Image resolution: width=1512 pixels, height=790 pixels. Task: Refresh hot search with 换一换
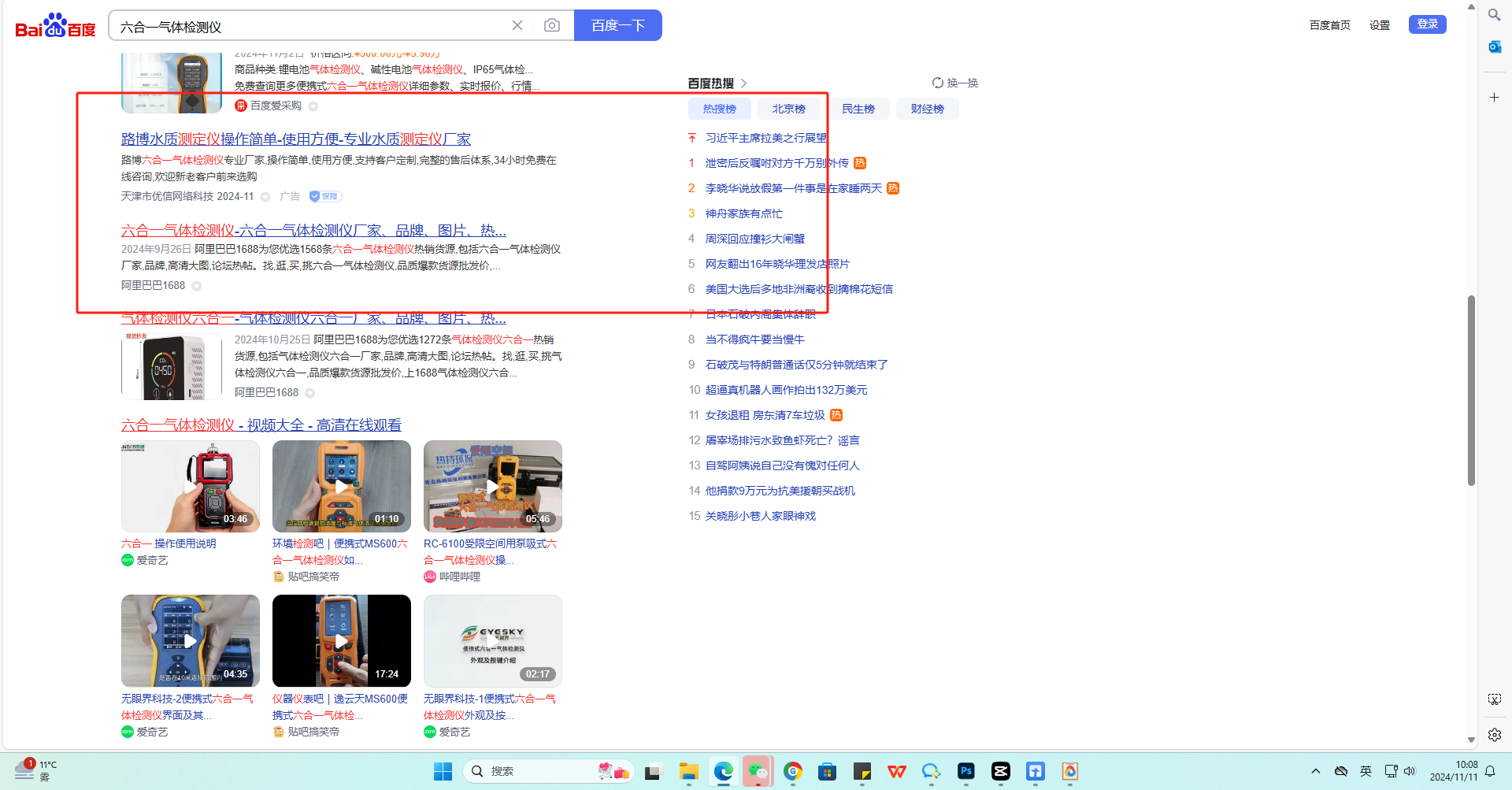[954, 83]
